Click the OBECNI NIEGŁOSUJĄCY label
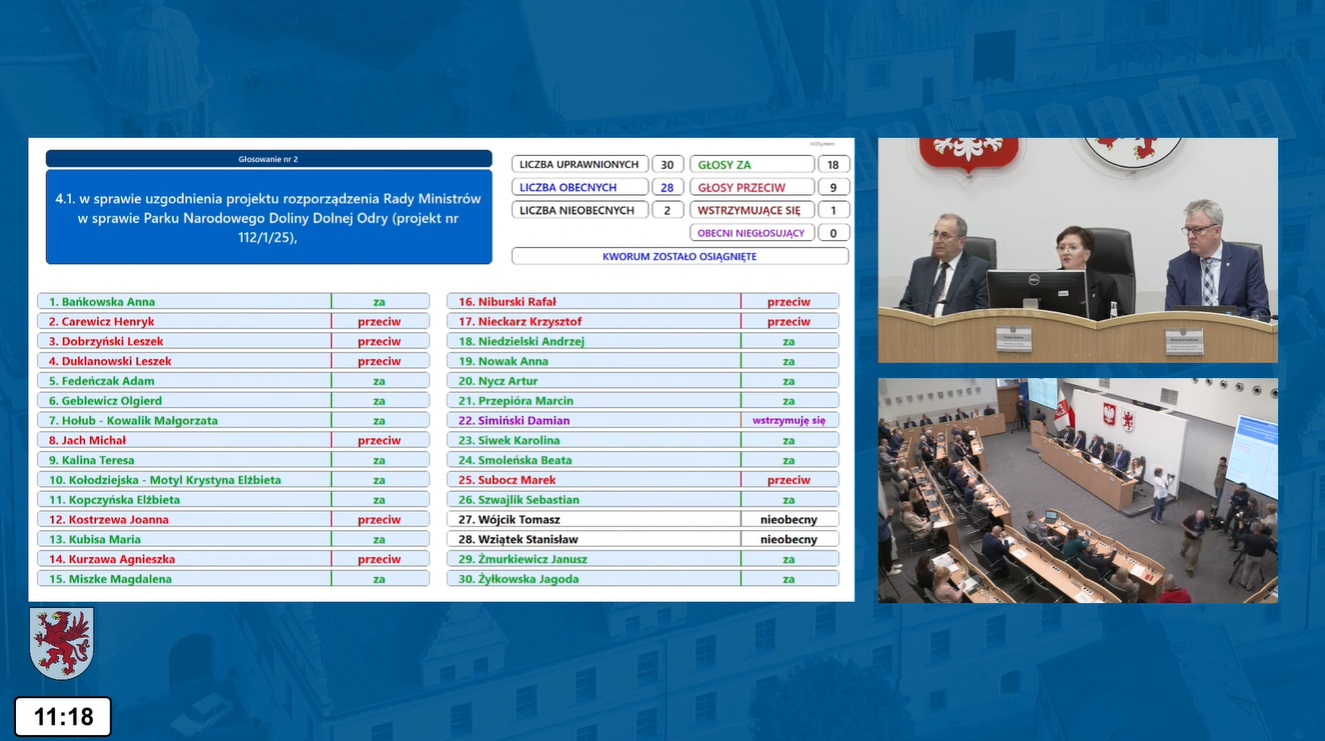 pyautogui.click(x=752, y=233)
